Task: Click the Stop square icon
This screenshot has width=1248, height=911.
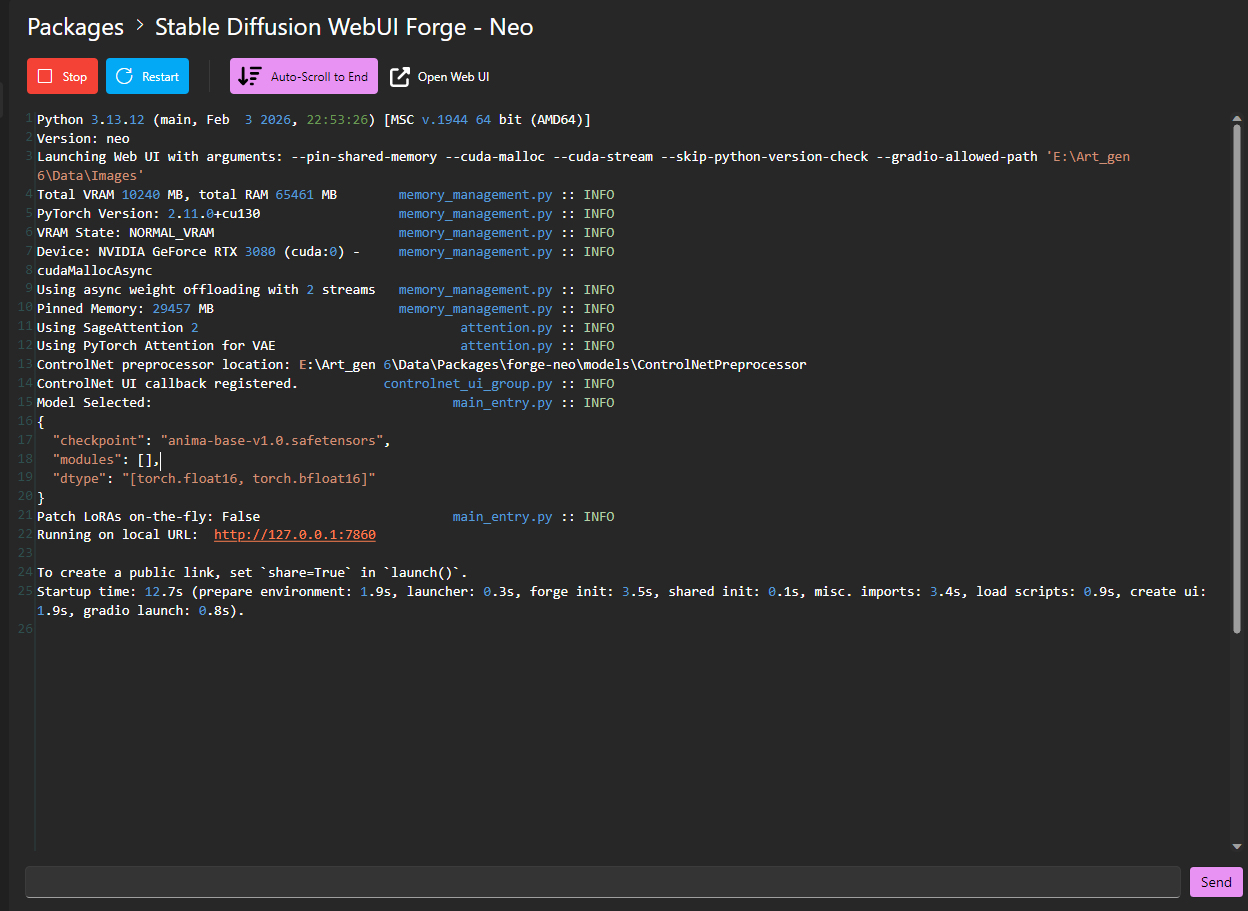Action: click(44, 76)
